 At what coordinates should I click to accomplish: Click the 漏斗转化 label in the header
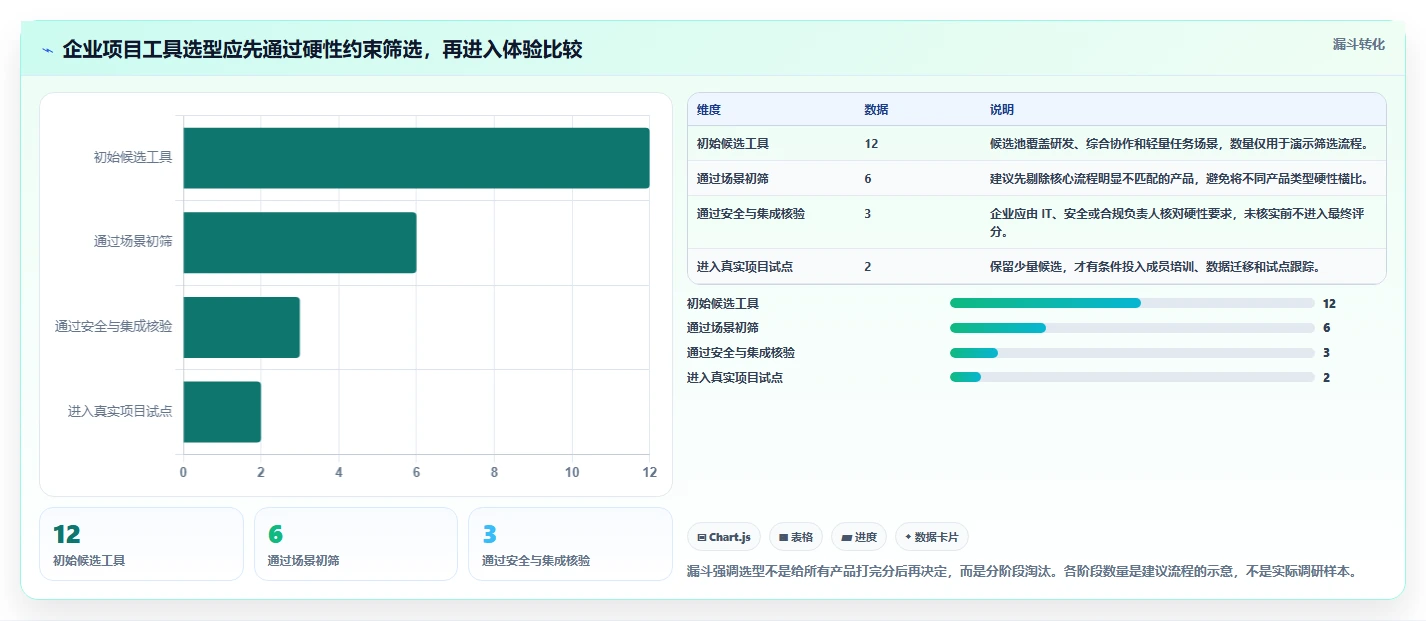point(1359,44)
